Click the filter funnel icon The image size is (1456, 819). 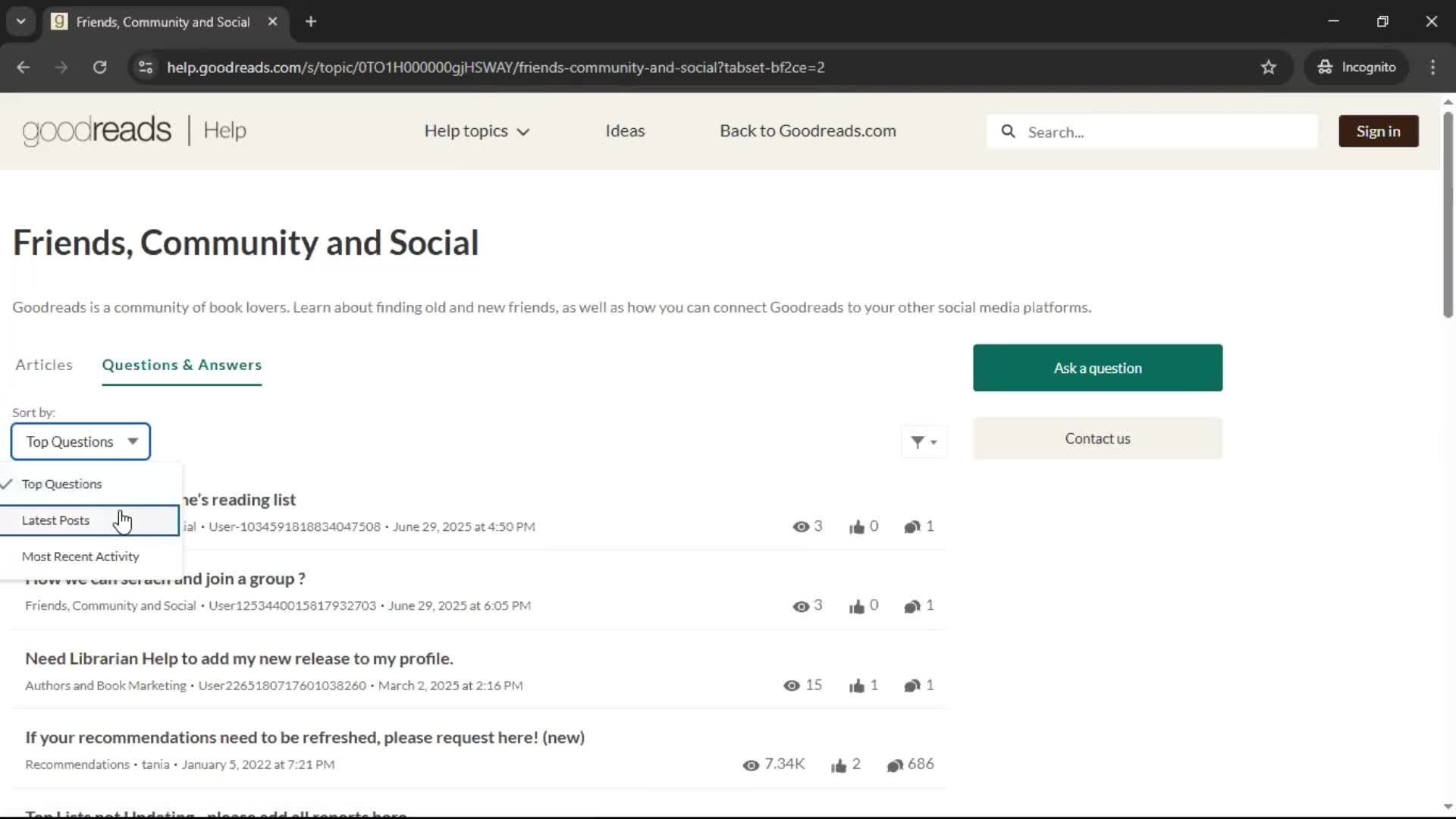tap(923, 442)
